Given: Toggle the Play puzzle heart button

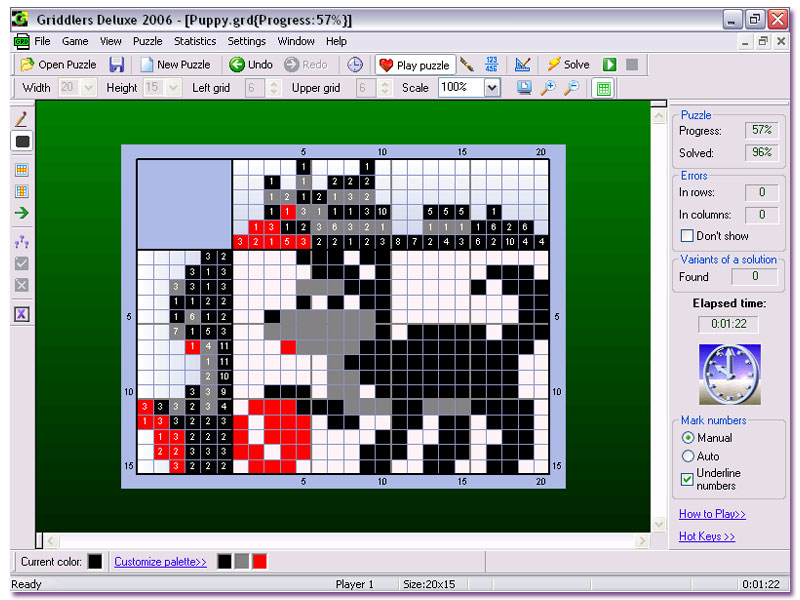Looking at the screenshot, I should pos(415,65).
